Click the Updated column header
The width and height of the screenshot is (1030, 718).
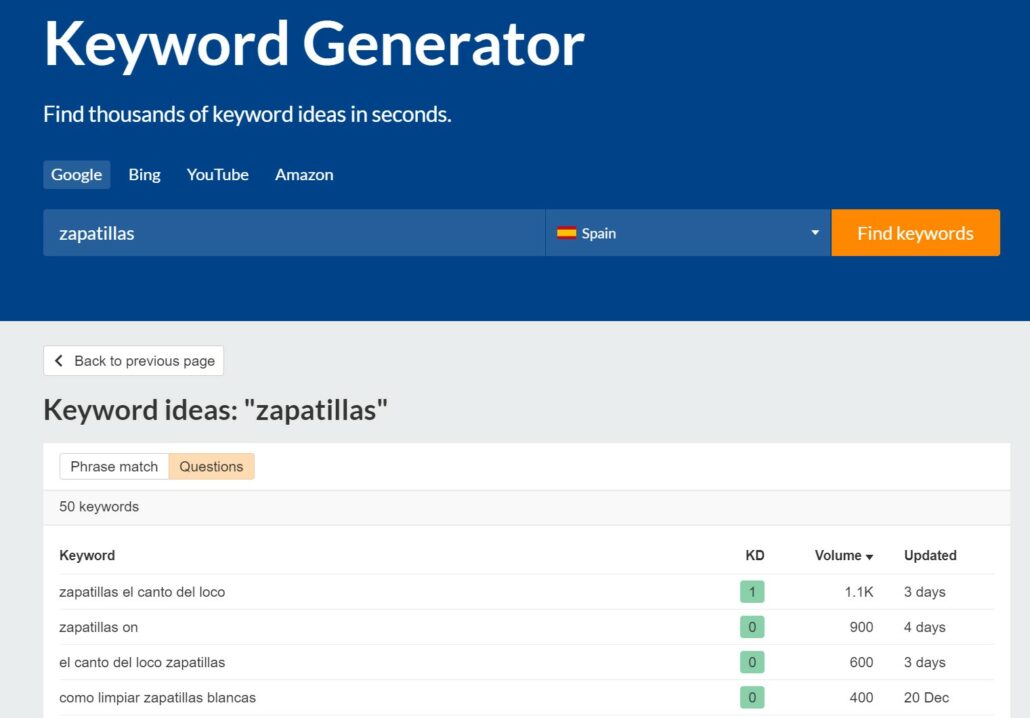coord(930,556)
